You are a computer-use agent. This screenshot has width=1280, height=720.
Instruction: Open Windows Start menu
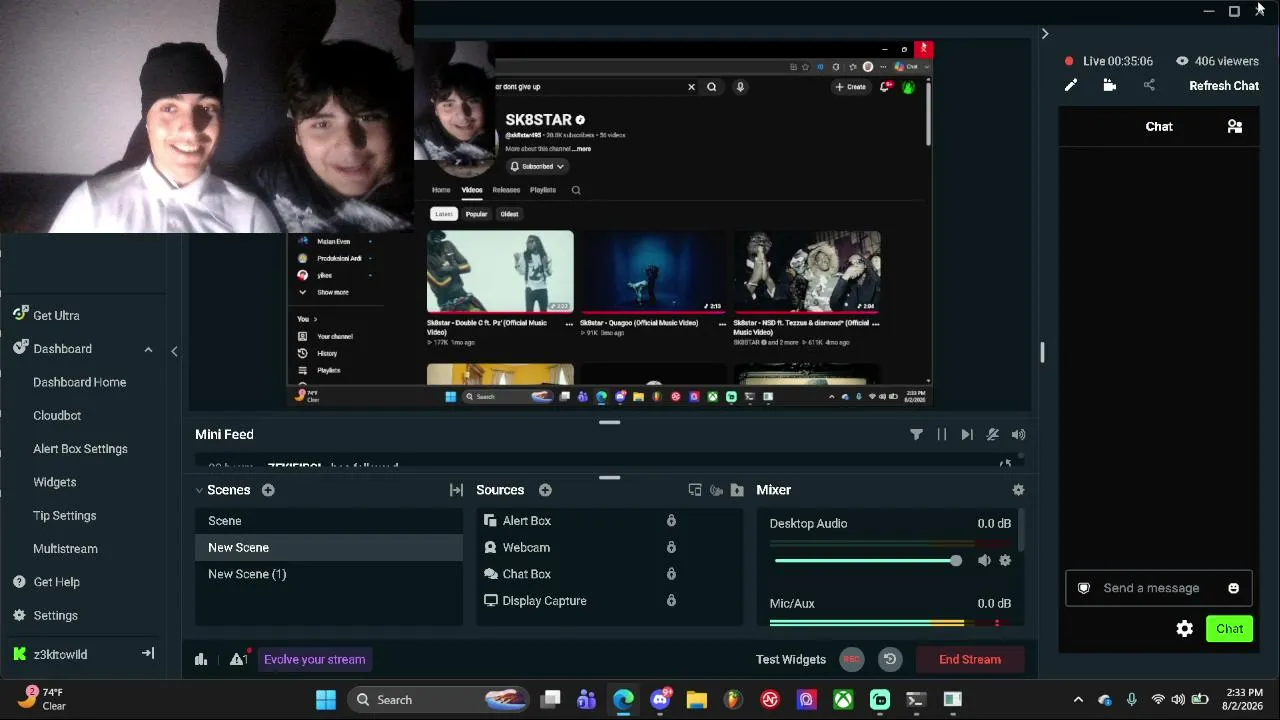[x=326, y=700]
